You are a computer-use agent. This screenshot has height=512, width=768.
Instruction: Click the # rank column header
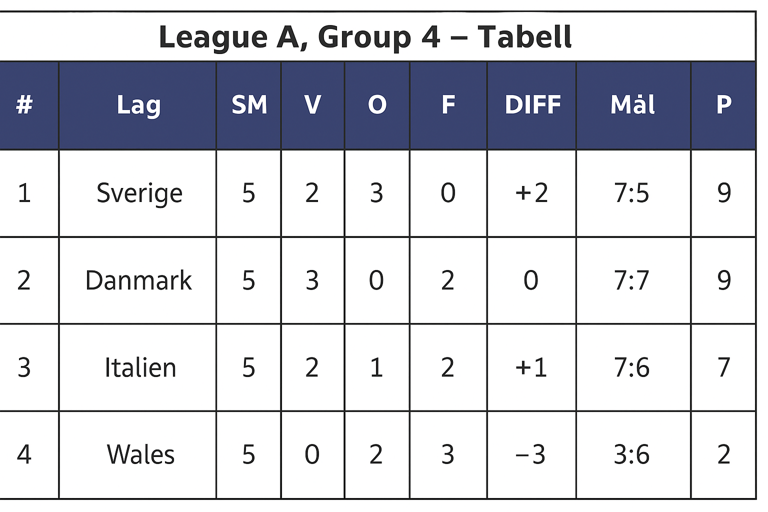pos(24,105)
